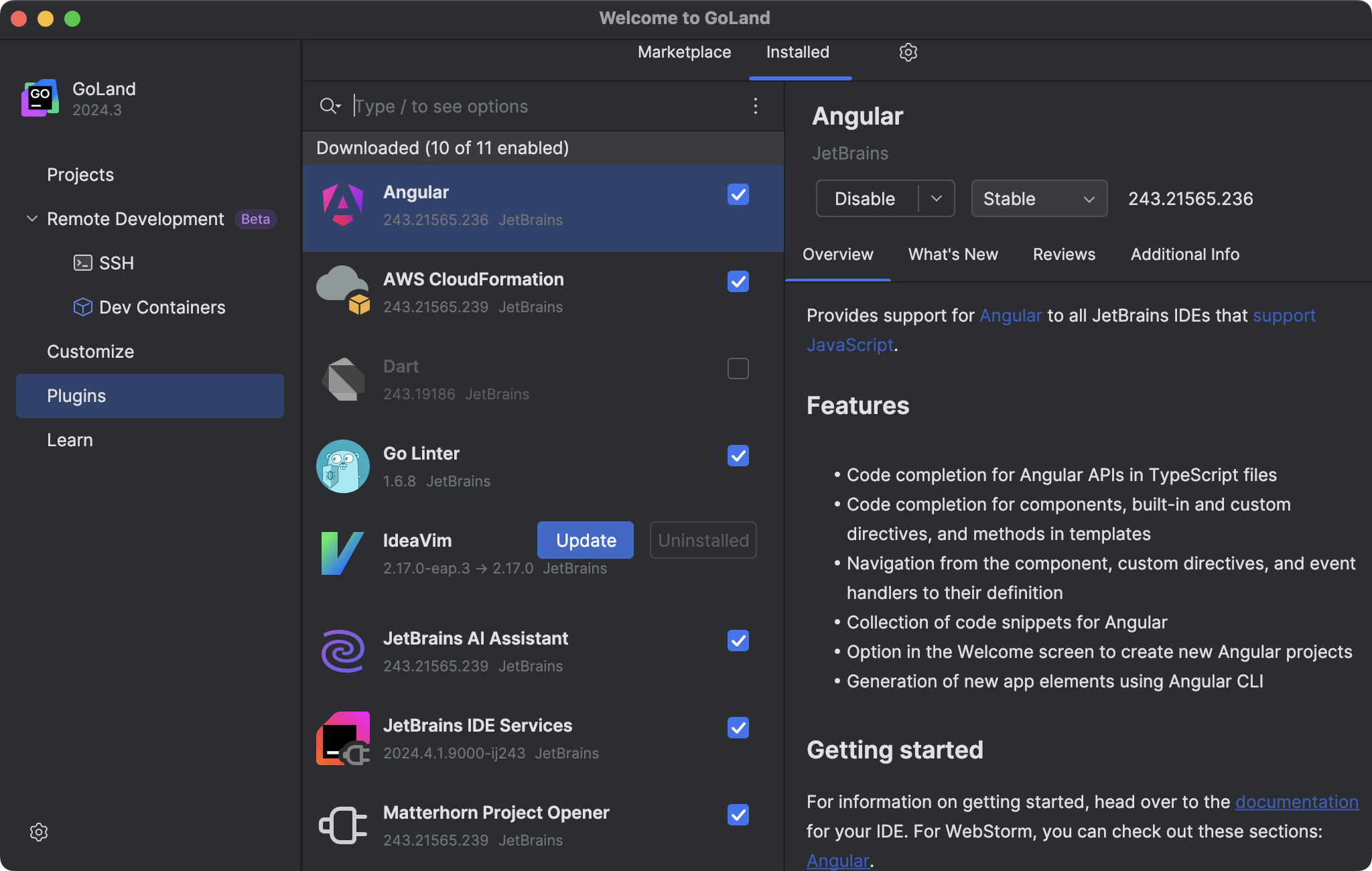Click the IdeaVim plugin logo

342,553
